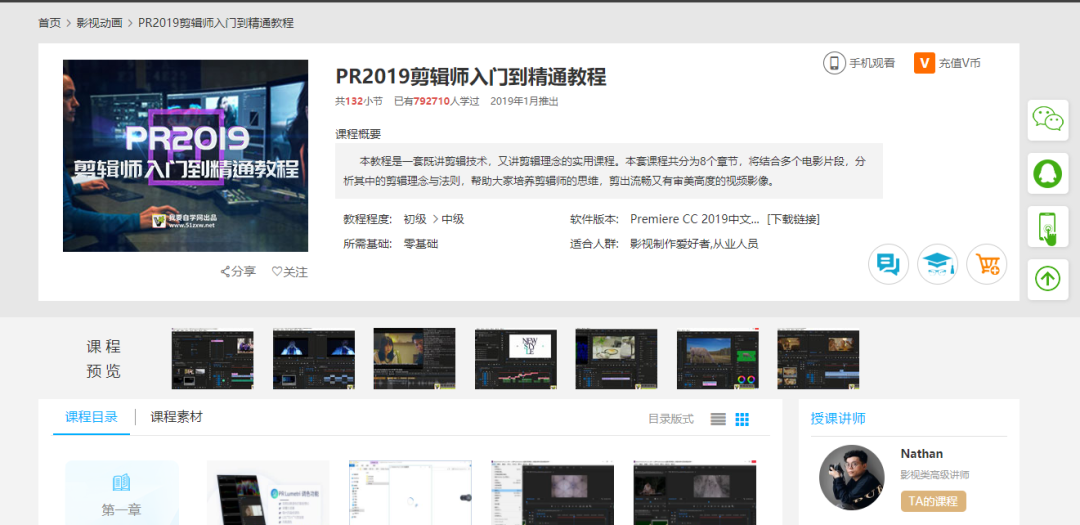This screenshot has width=1080, height=525.
Task: Select the 课程目录 tab
Action: tap(92, 417)
